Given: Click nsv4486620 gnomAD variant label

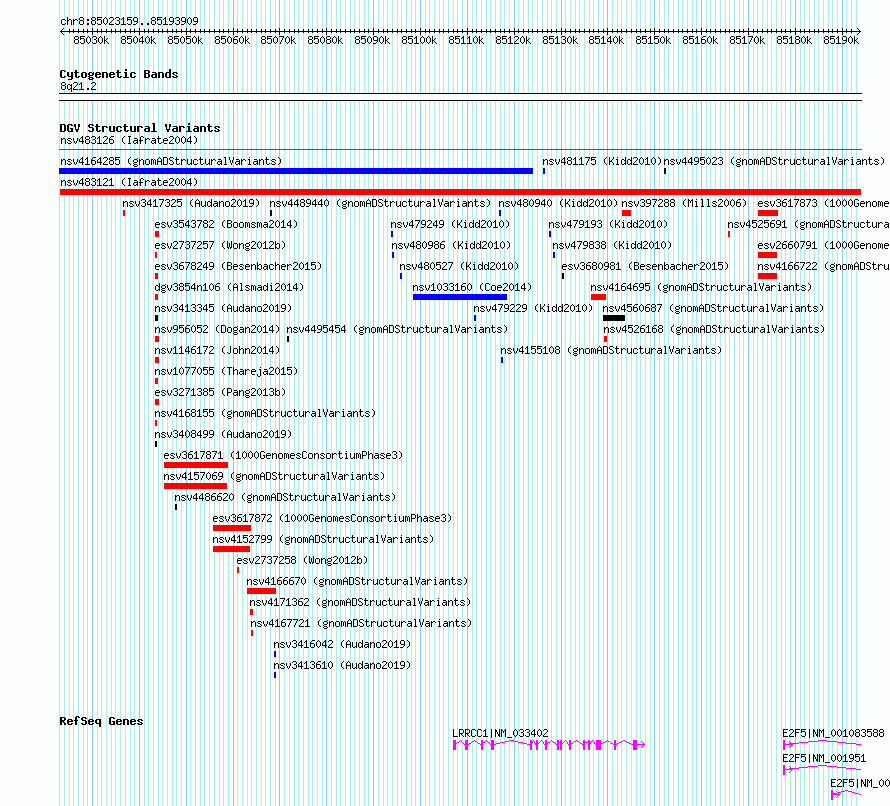Looking at the screenshot, I should click(x=285, y=497).
